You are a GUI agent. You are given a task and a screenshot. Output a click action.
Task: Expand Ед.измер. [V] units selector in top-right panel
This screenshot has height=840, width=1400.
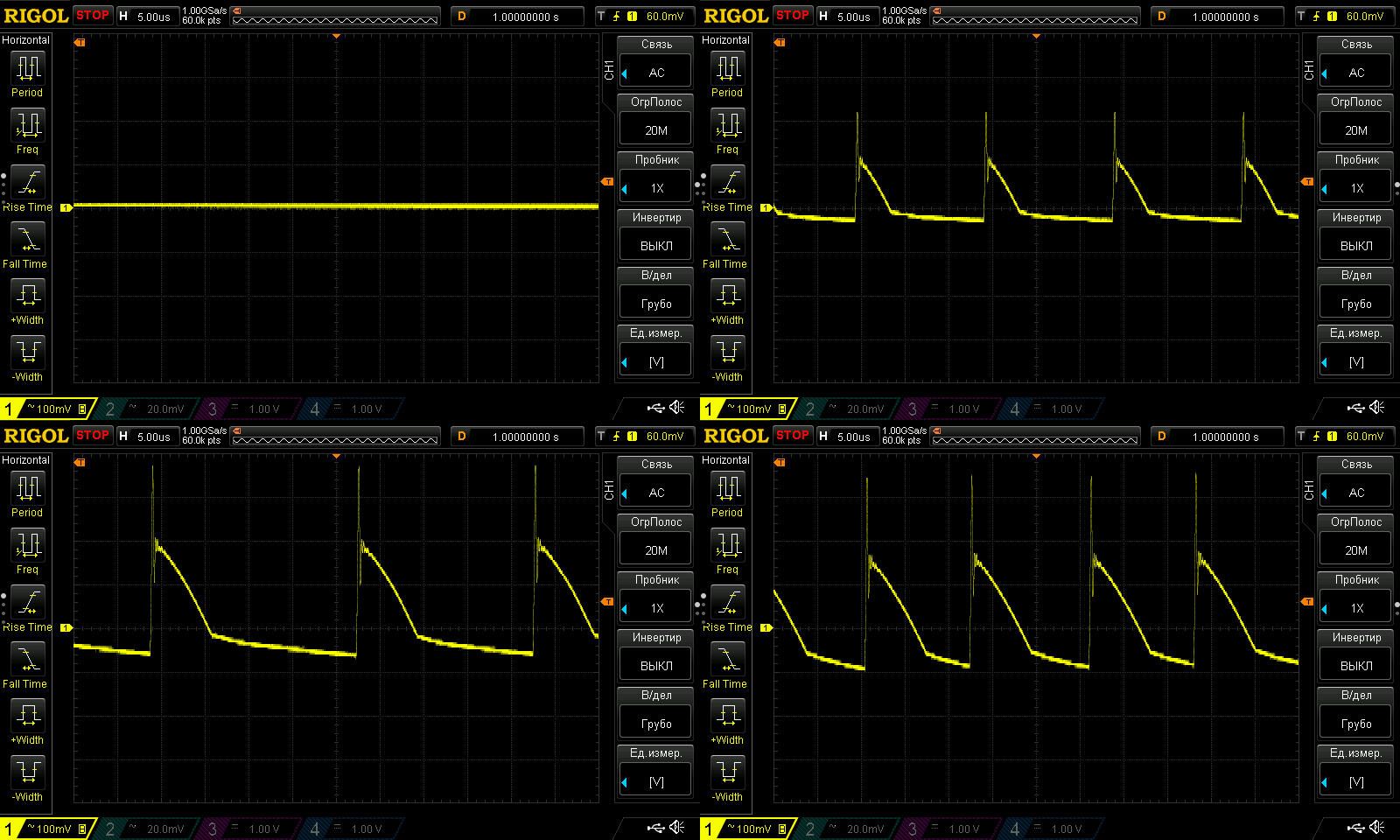coord(1356,361)
